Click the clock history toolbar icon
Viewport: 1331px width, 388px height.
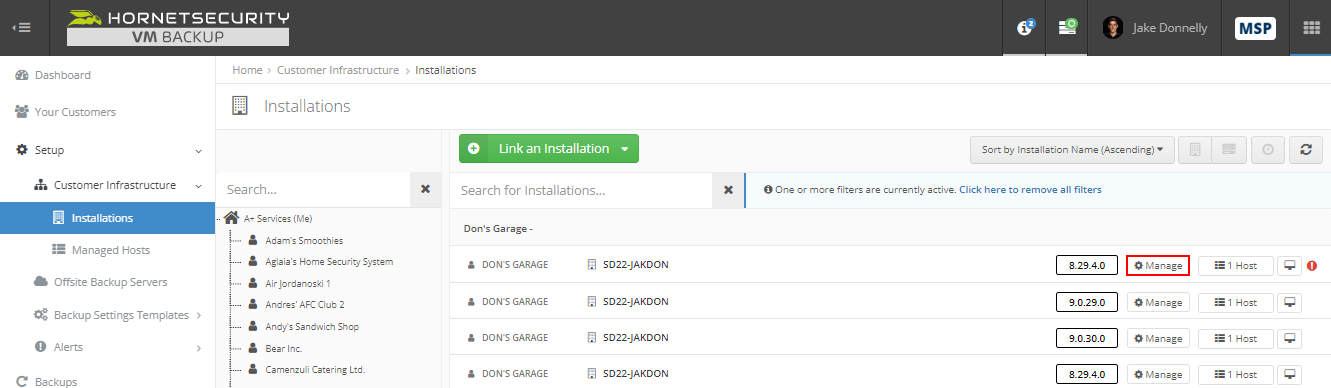[x=1268, y=150]
